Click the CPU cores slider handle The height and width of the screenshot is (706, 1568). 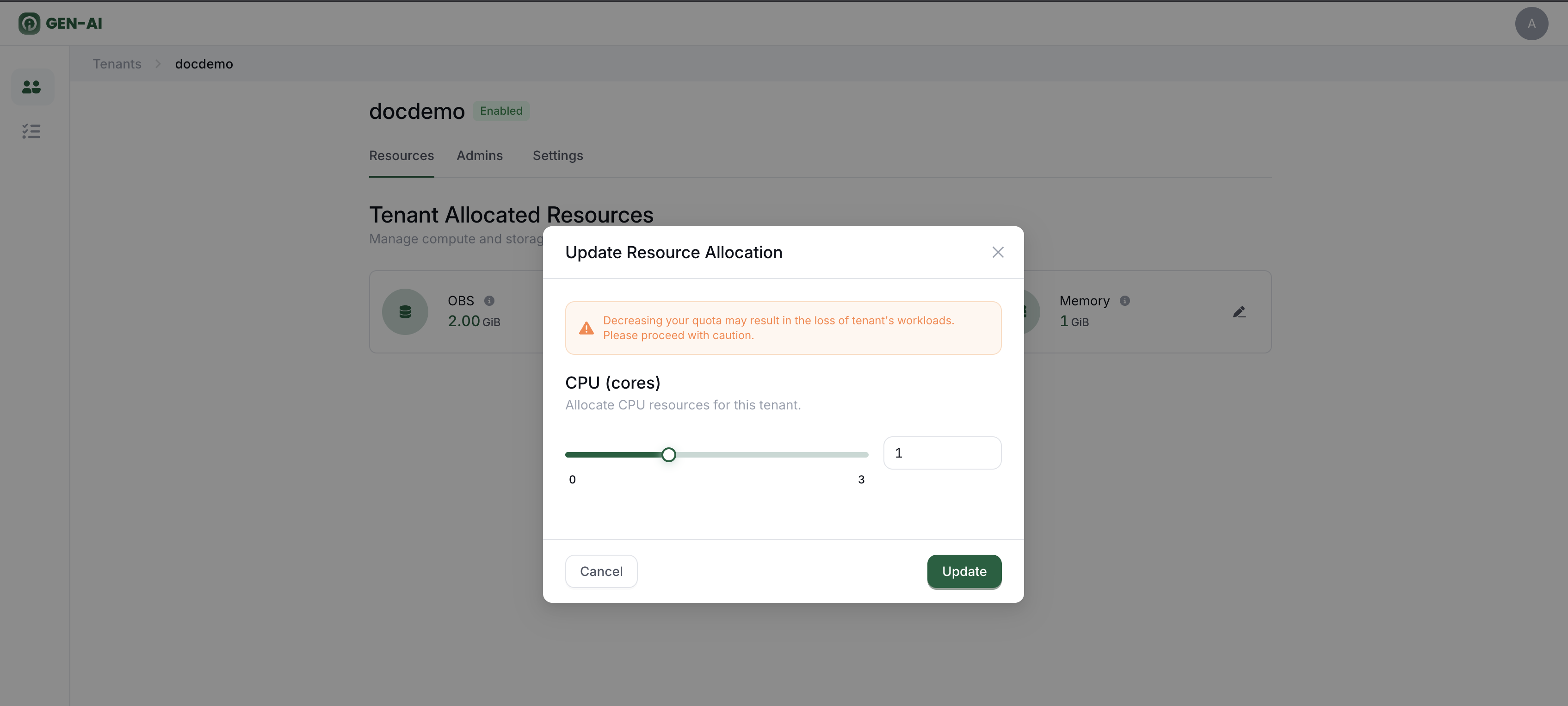(x=668, y=455)
